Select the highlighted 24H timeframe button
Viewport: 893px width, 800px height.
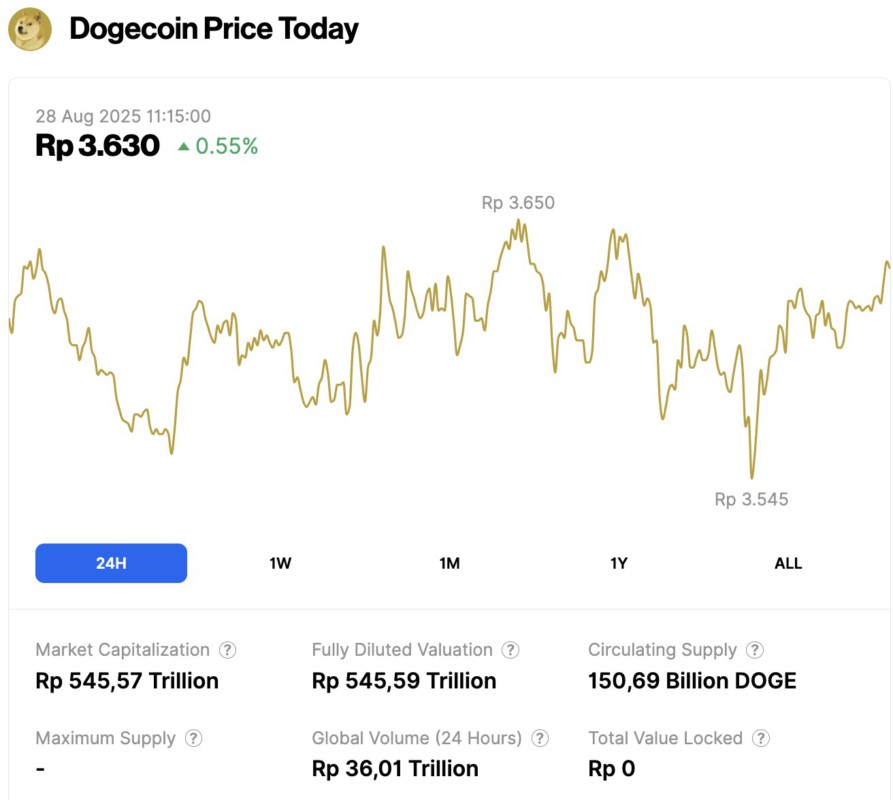[111, 563]
